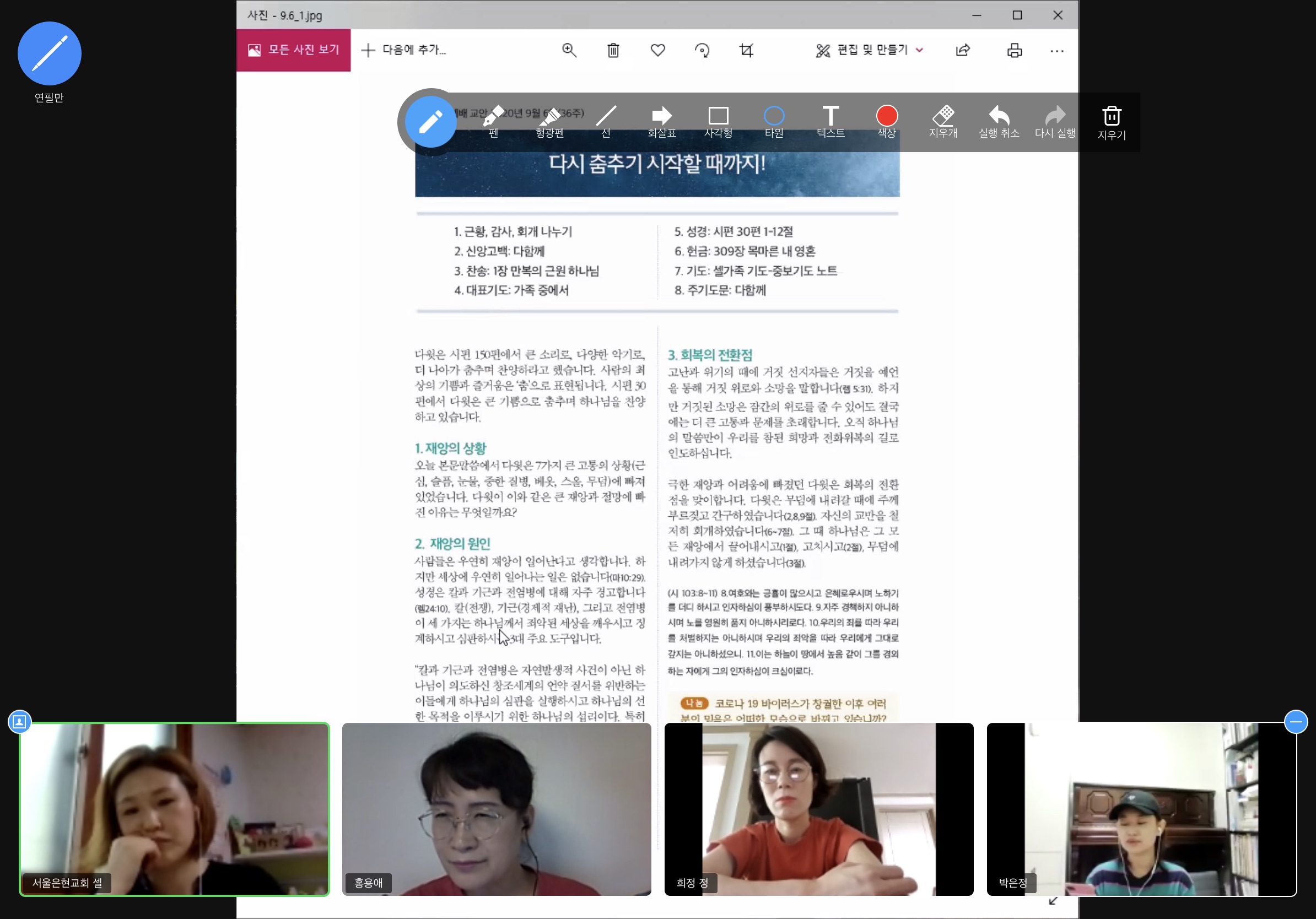Click the window title '사진 - 9.6_1.jpg'
This screenshot has height=919, width=1316.
(285, 15)
